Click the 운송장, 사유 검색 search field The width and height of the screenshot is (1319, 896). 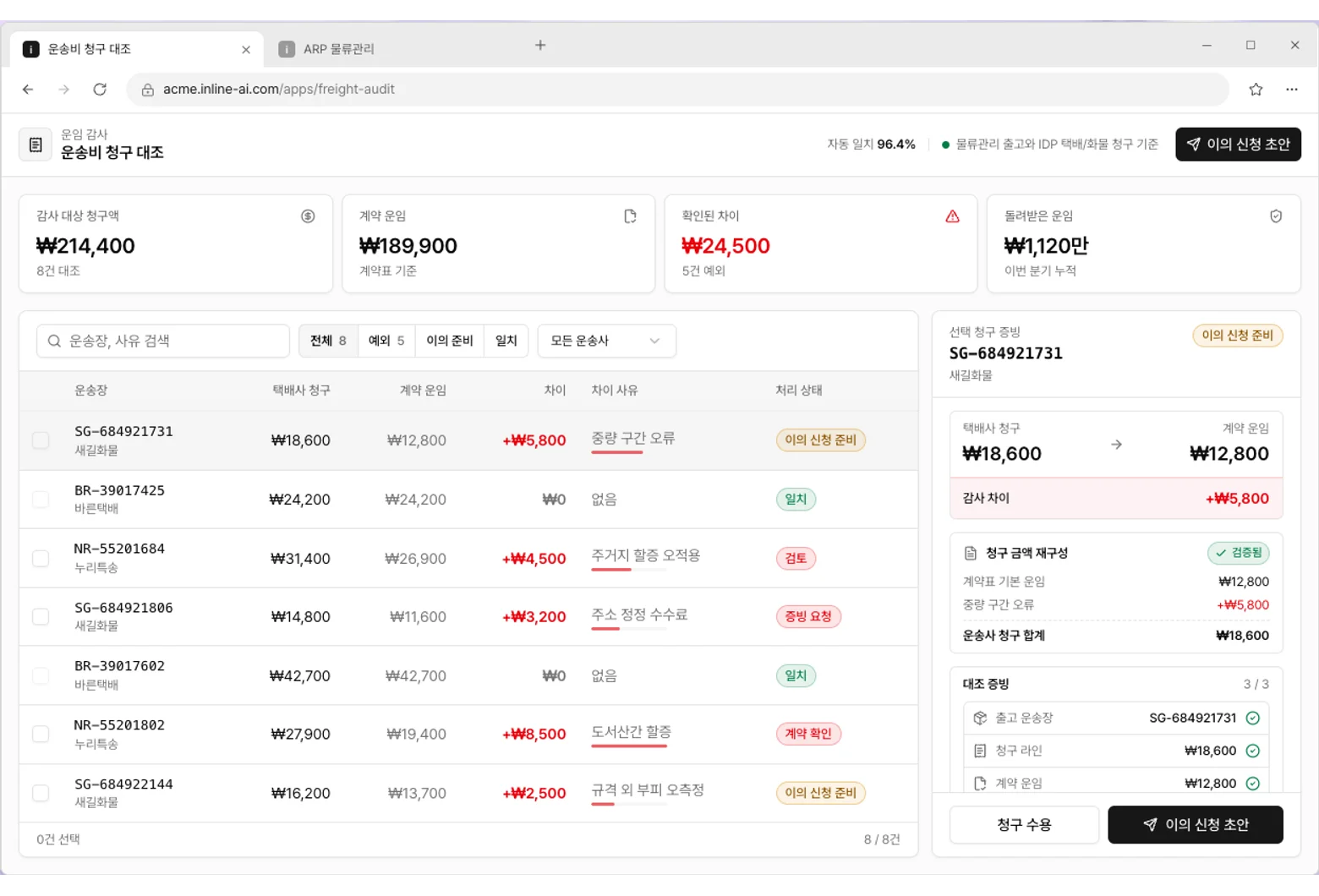tap(163, 341)
